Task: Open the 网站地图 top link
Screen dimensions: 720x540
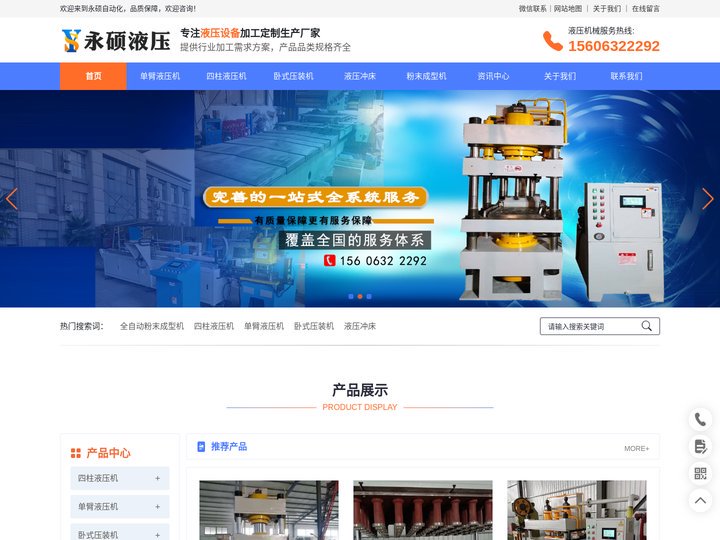Action: (568, 8)
